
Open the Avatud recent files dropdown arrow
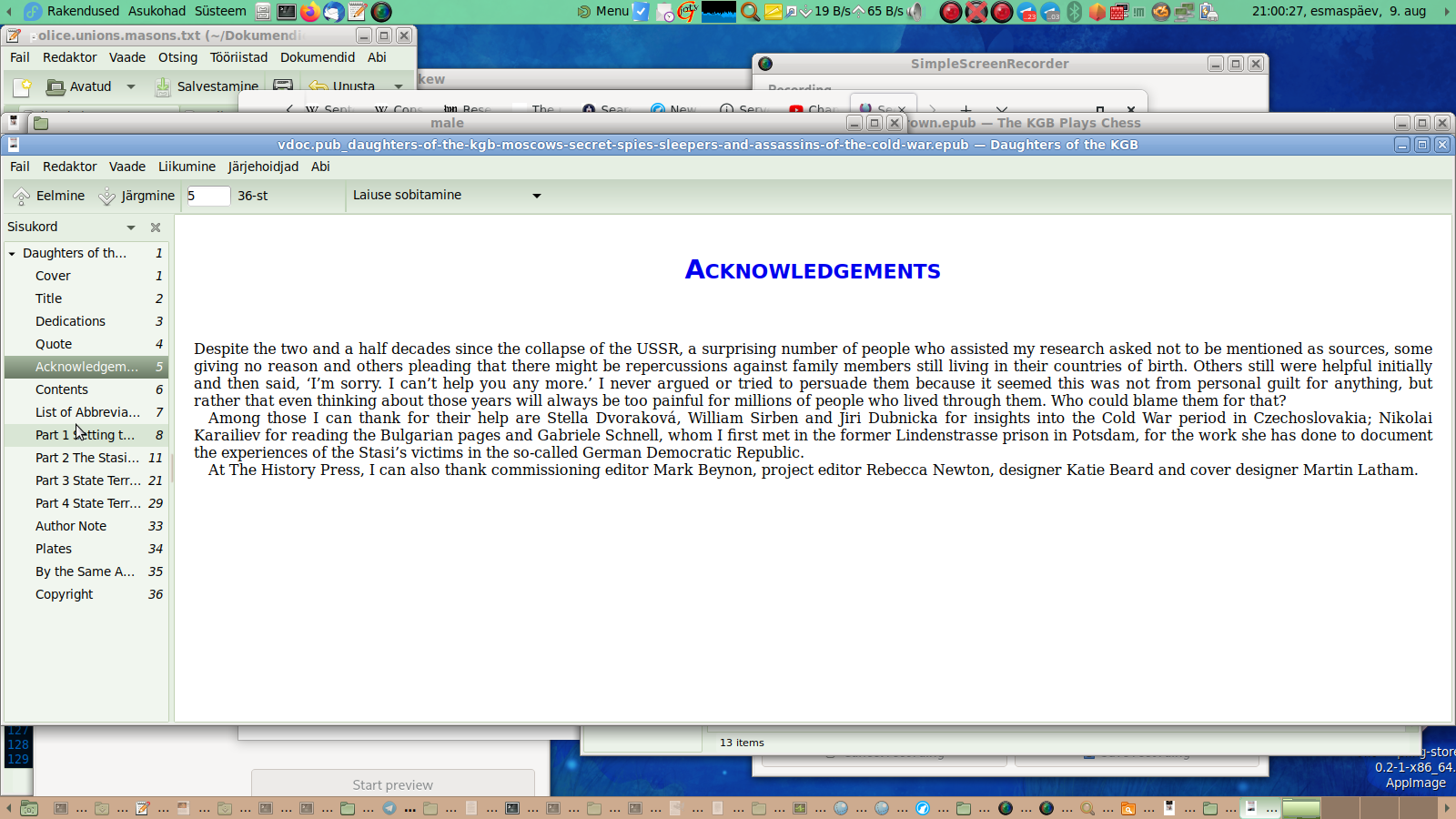(131, 86)
